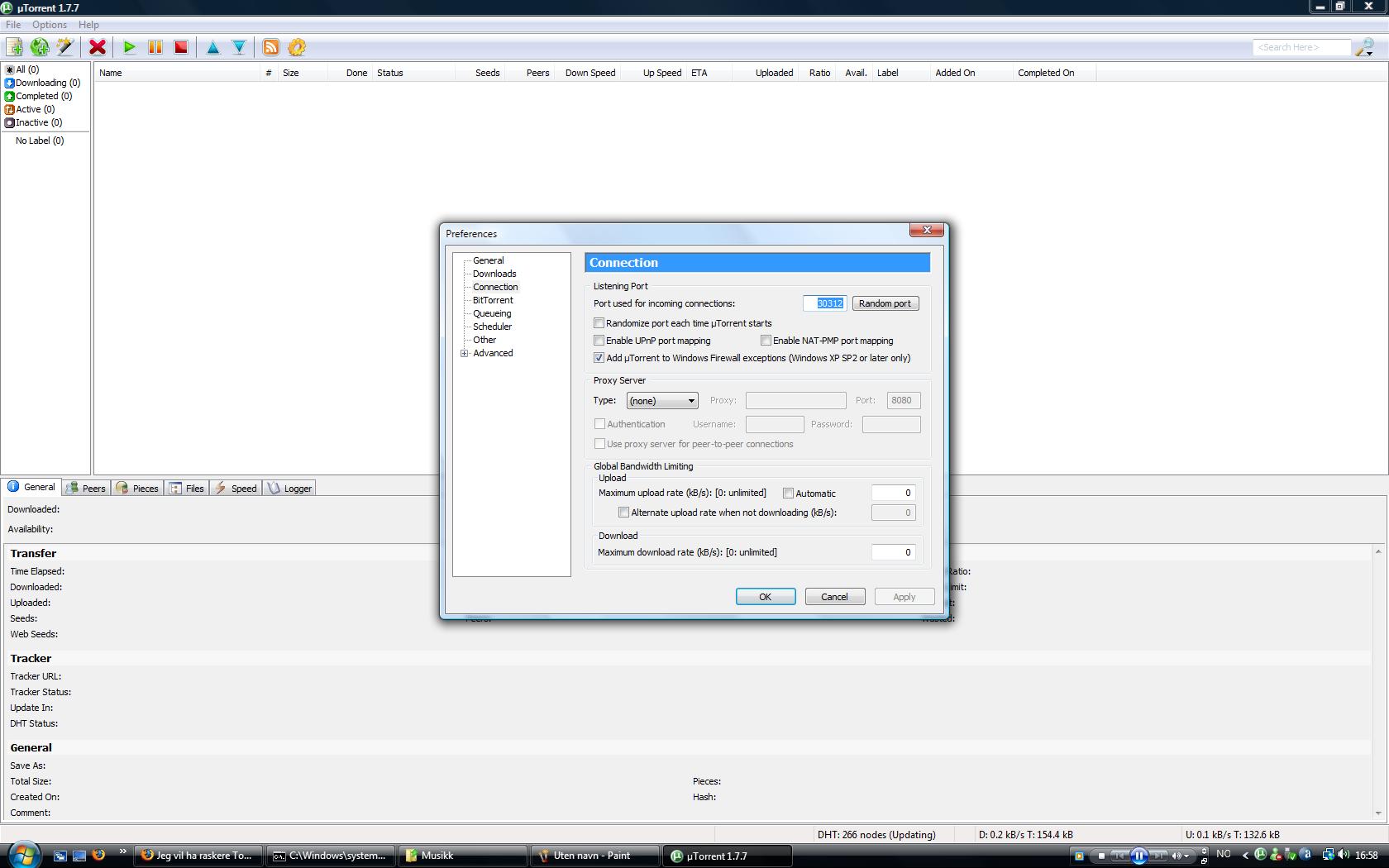This screenshot has height=868, width=1389.
Task: Click the network icon in the system tray
Action: click(x=1328, y=855)
